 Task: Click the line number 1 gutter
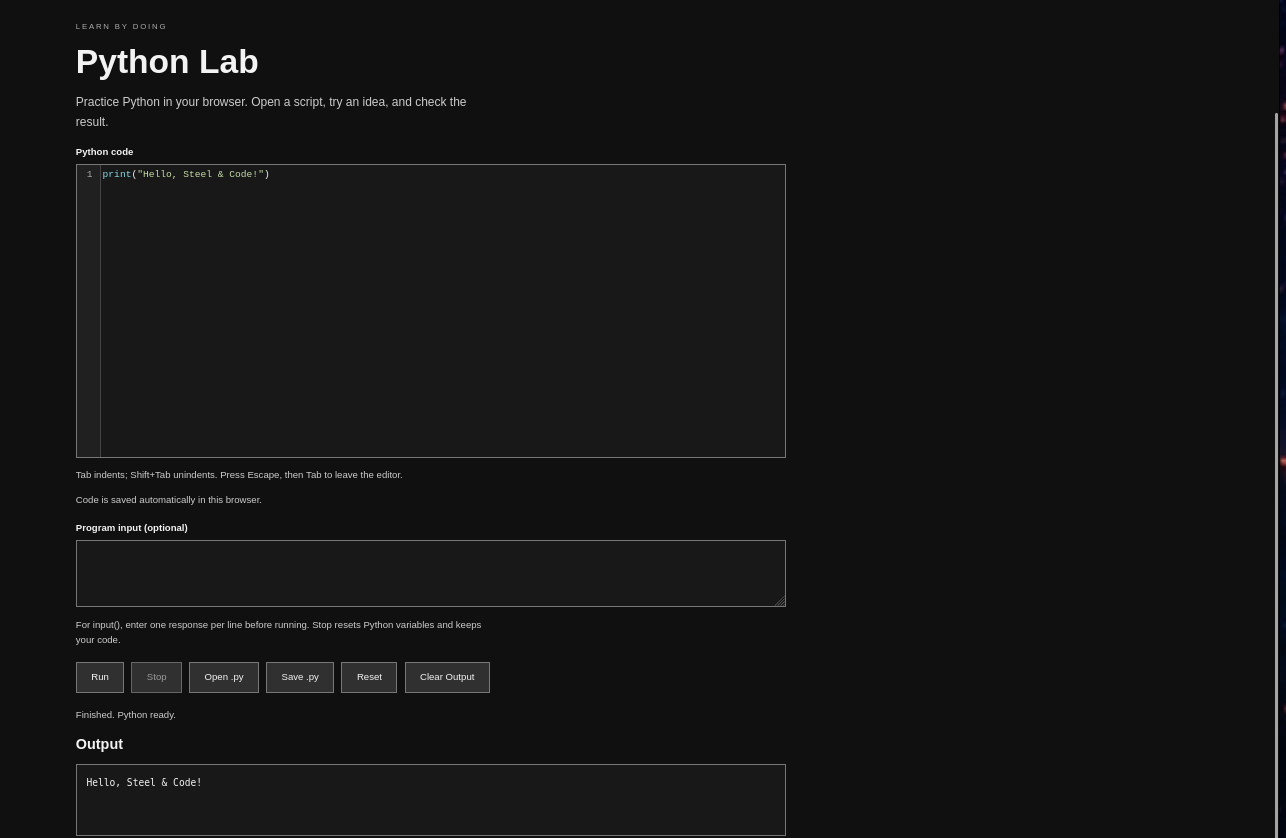[x=89, y=174]
